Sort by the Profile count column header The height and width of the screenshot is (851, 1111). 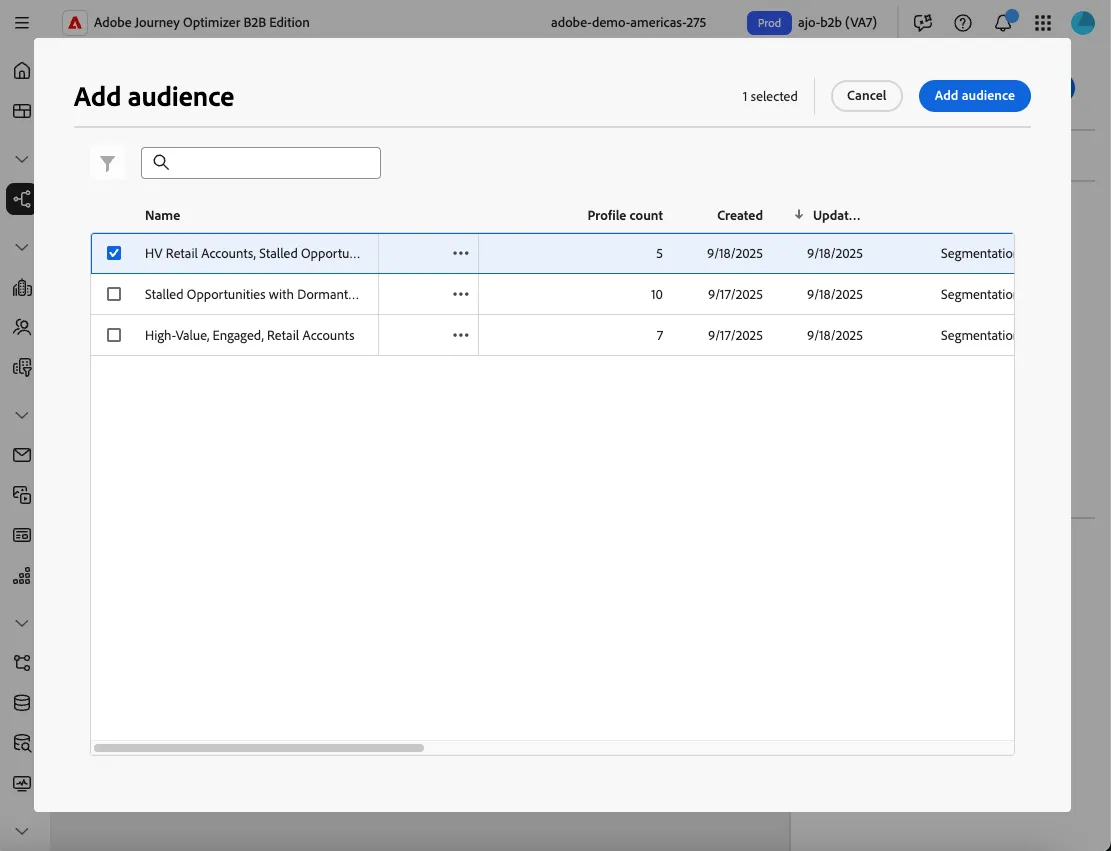coord(625,215)
